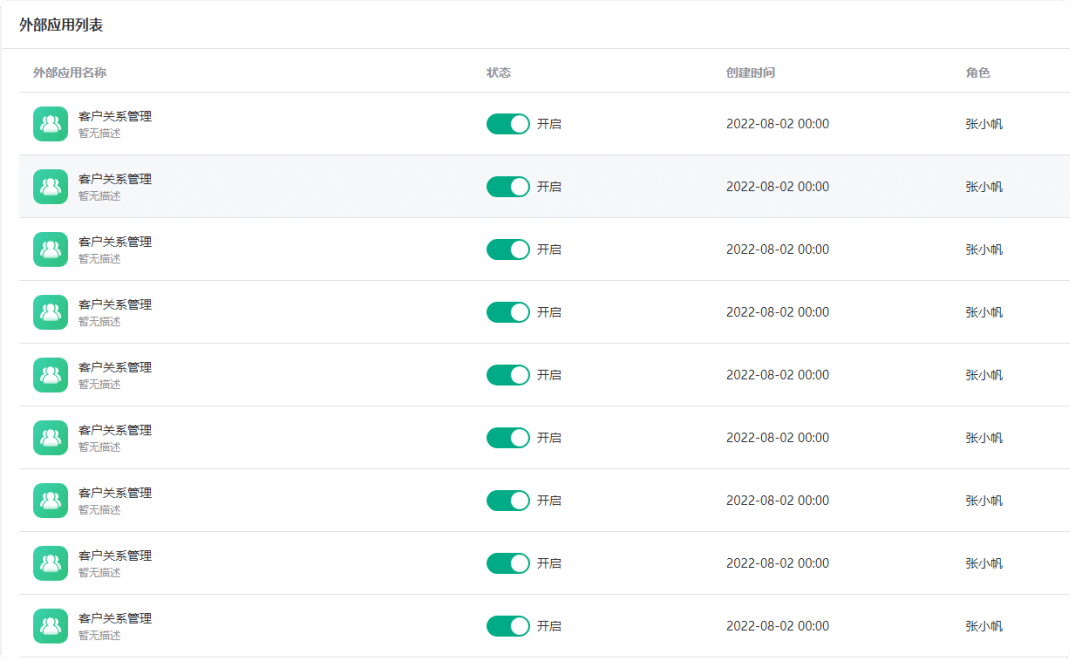Click 张小帆 in the highlighted second row
The image size is (1070, 660).
tap(984, 186)
